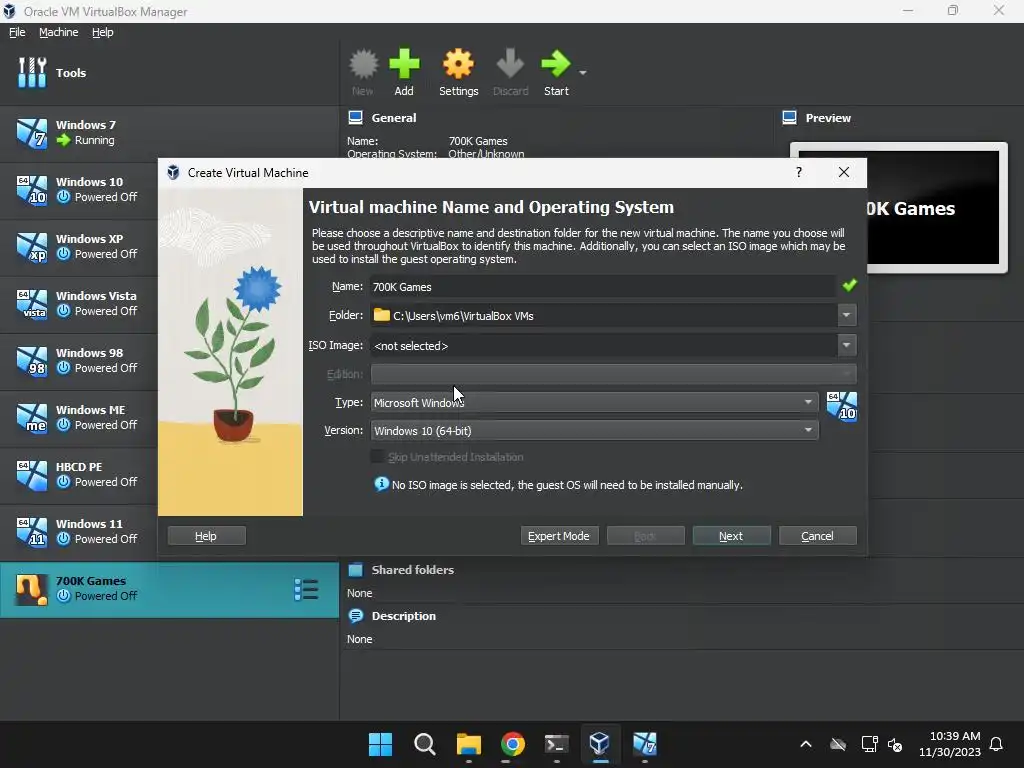Click the Folder path field
Viewport: 1024px width, 768px height.
tap(604, 315)
